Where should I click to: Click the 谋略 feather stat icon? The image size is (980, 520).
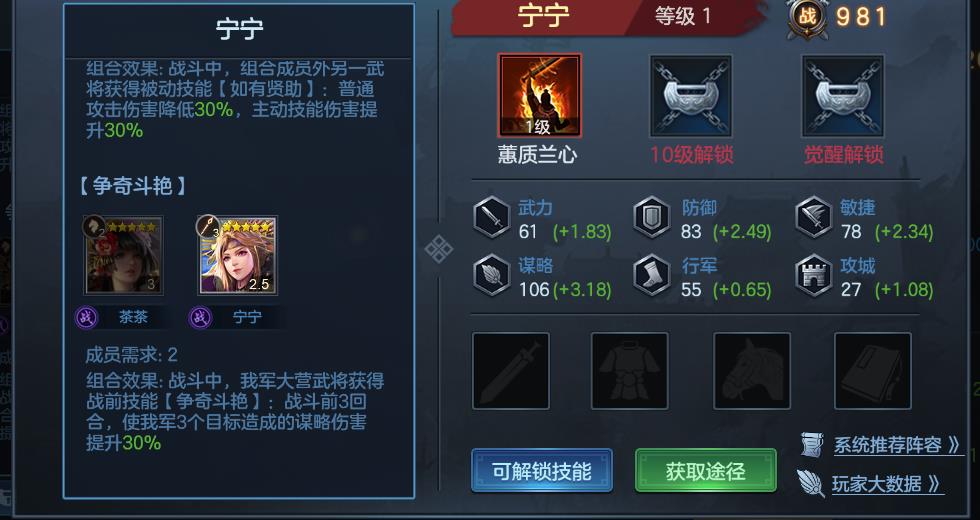coord(492,275)
